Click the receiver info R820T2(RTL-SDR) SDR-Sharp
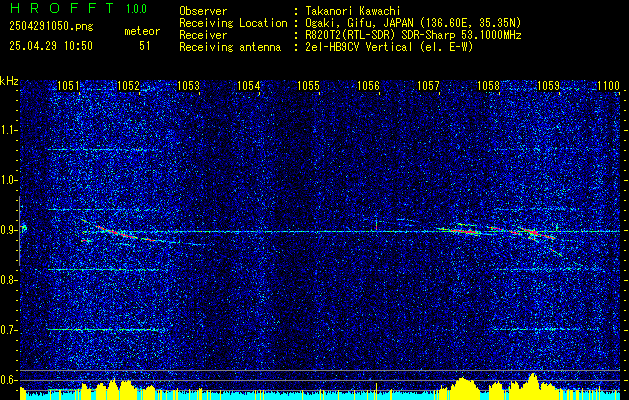This screenshot has height=400, width=629. [x=382, y=35]
